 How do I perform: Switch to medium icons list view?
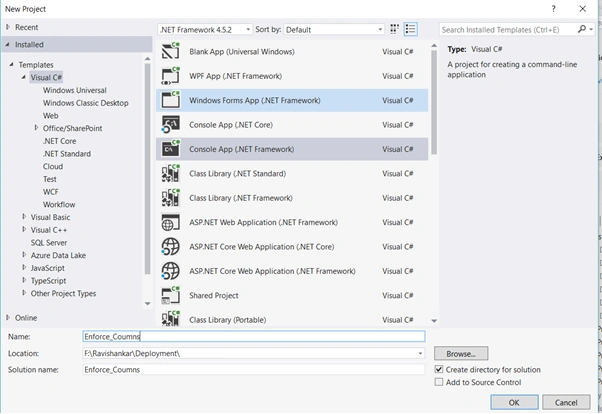pos(410,29)
